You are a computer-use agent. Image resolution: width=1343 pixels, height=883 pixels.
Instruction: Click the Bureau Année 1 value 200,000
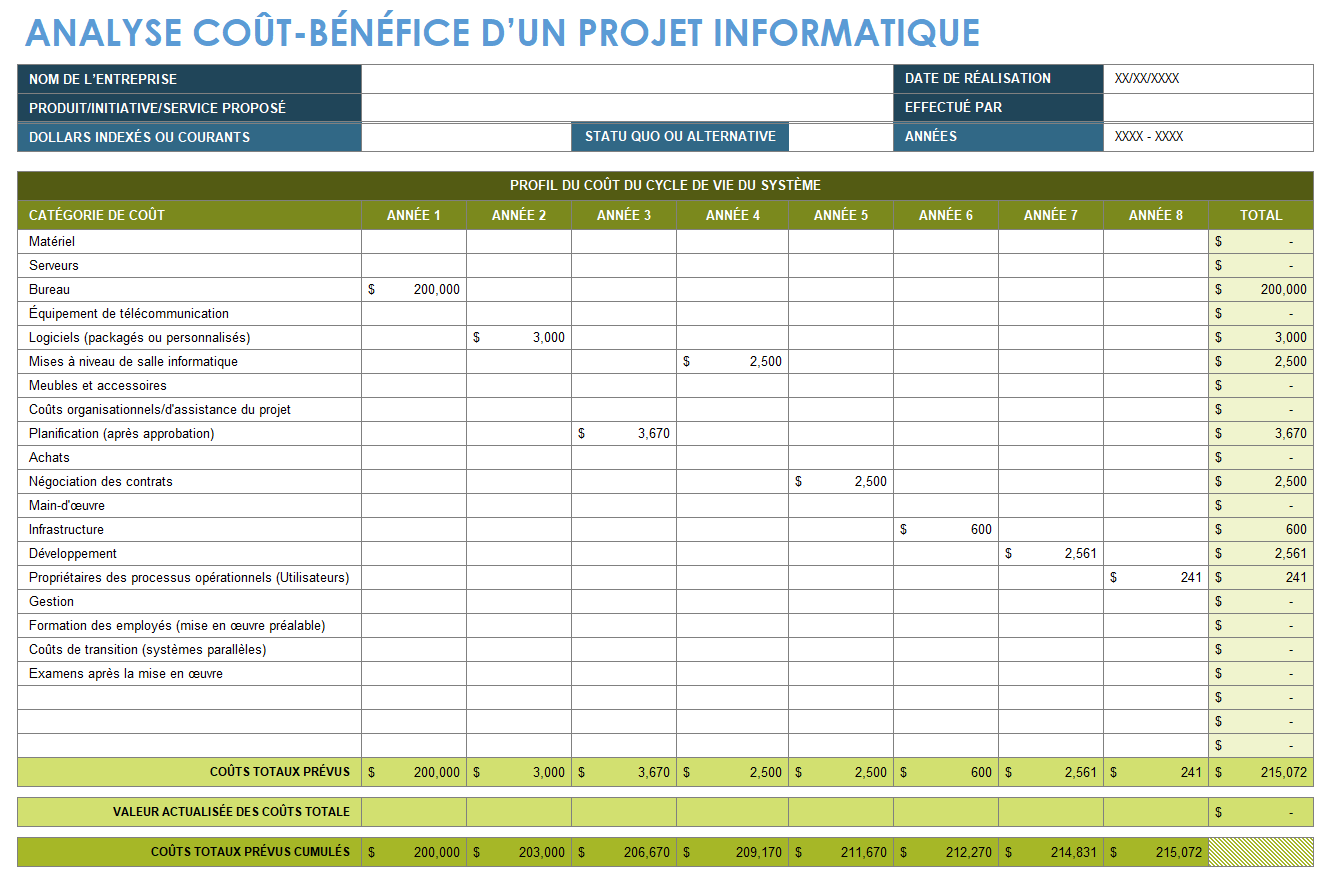pyautogui.click(x=414, y=290)
